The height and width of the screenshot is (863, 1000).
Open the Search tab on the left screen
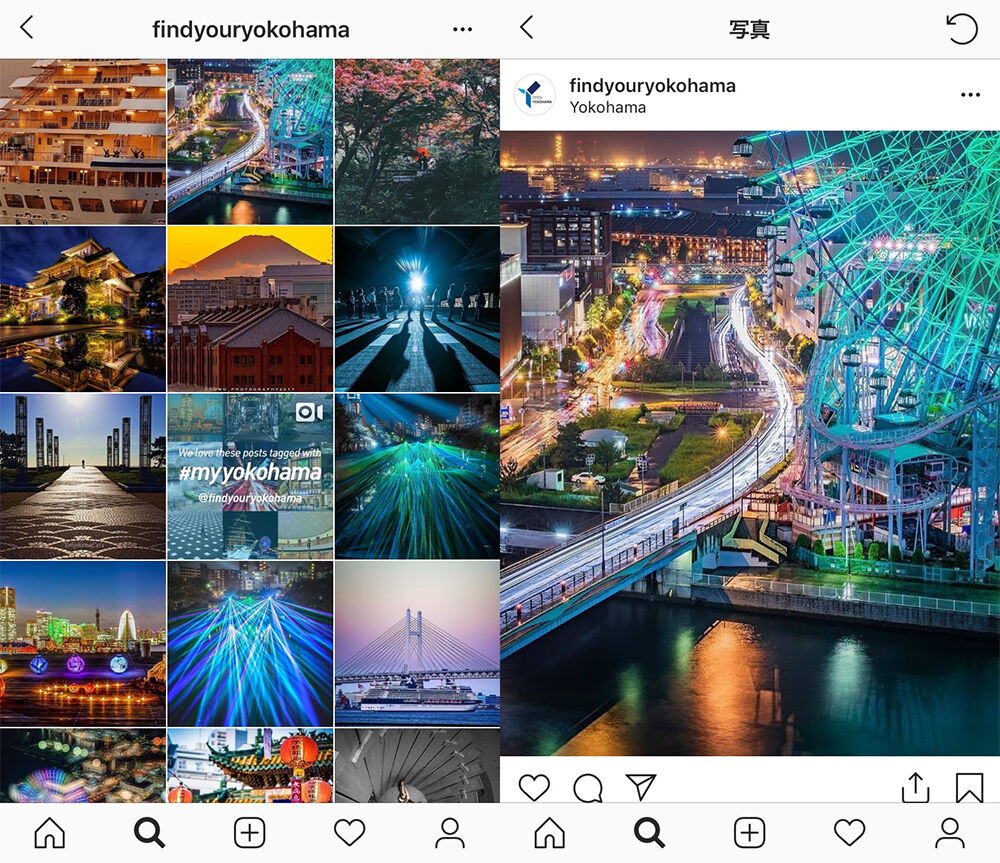pyautogui.click(x=149, y=833)
